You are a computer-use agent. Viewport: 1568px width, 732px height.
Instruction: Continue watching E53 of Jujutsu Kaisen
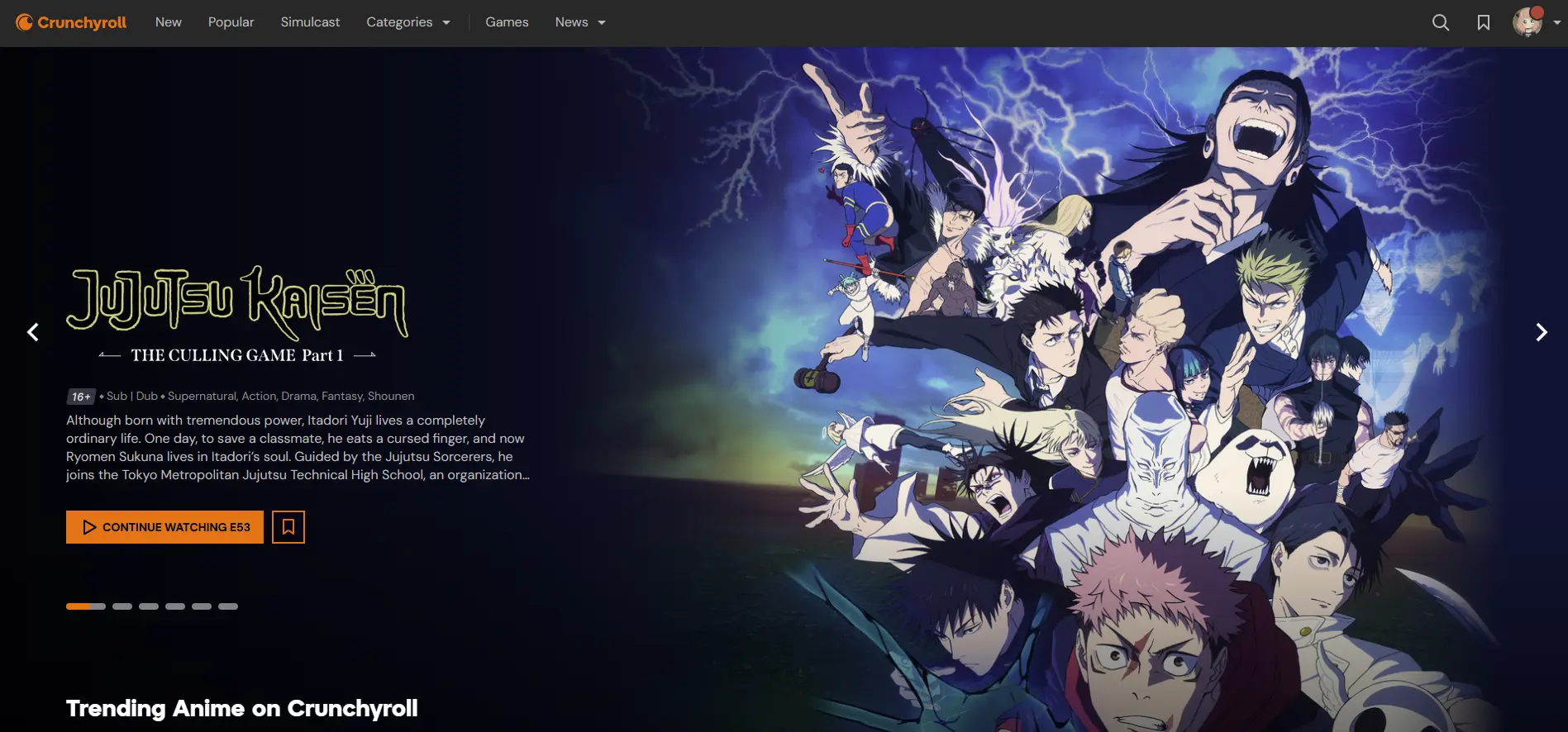click(164, 527)
